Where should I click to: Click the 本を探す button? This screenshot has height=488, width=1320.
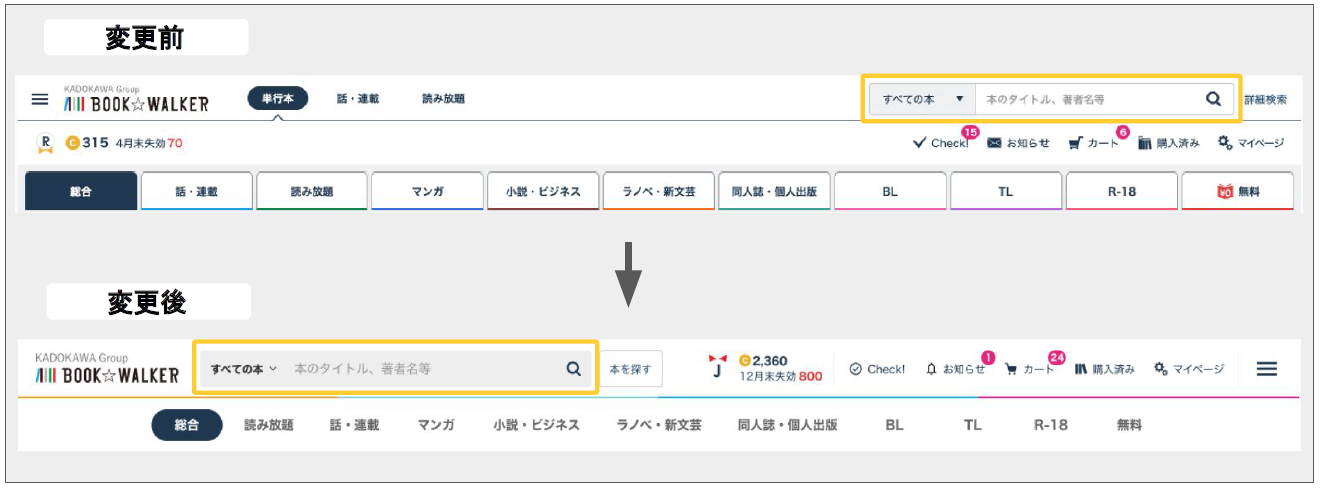click(631, 369)
